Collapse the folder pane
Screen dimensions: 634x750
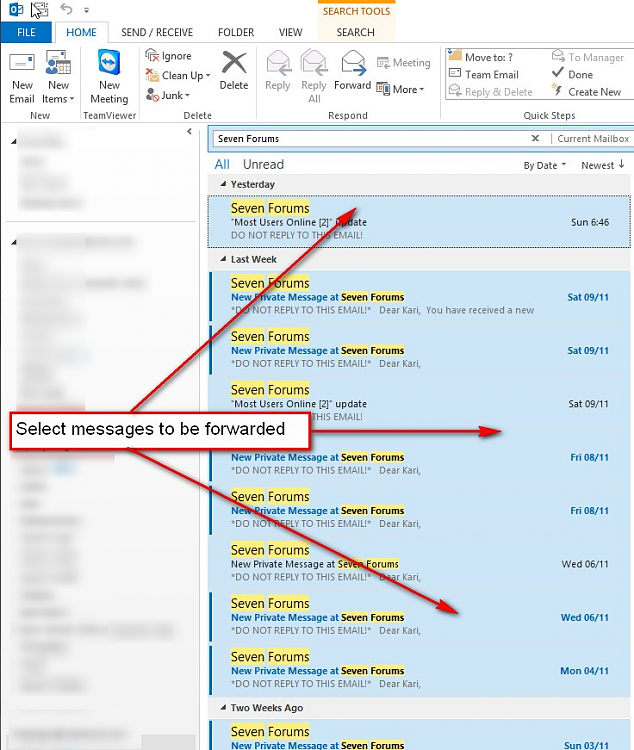189,132
